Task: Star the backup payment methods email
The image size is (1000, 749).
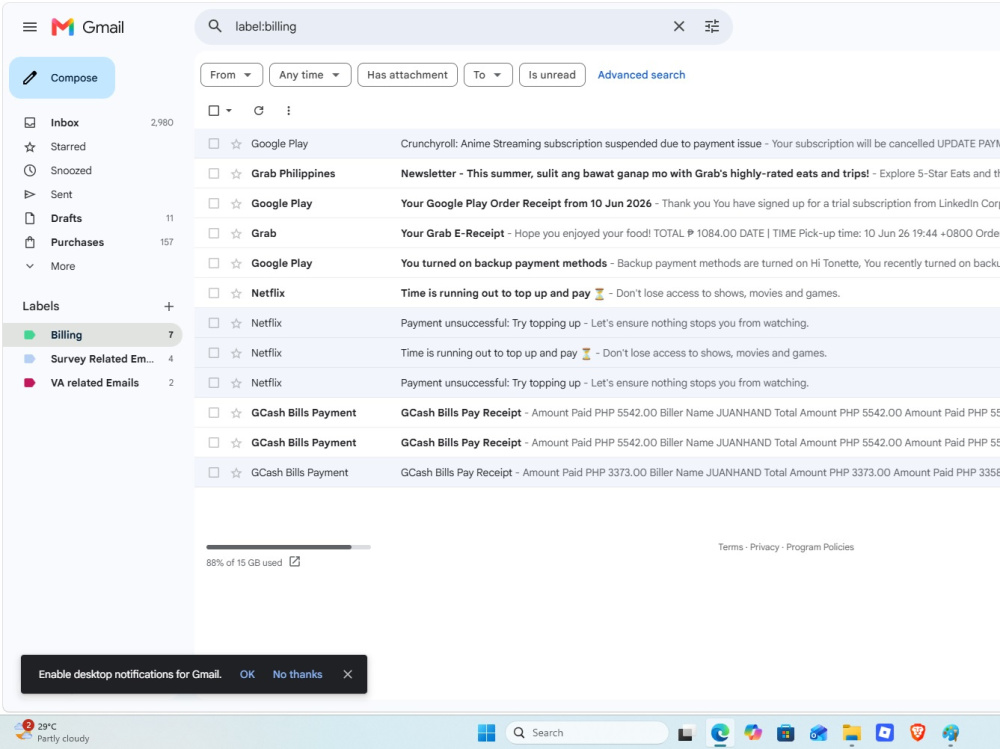Action: pyautogui.click(x=236, y=263)
